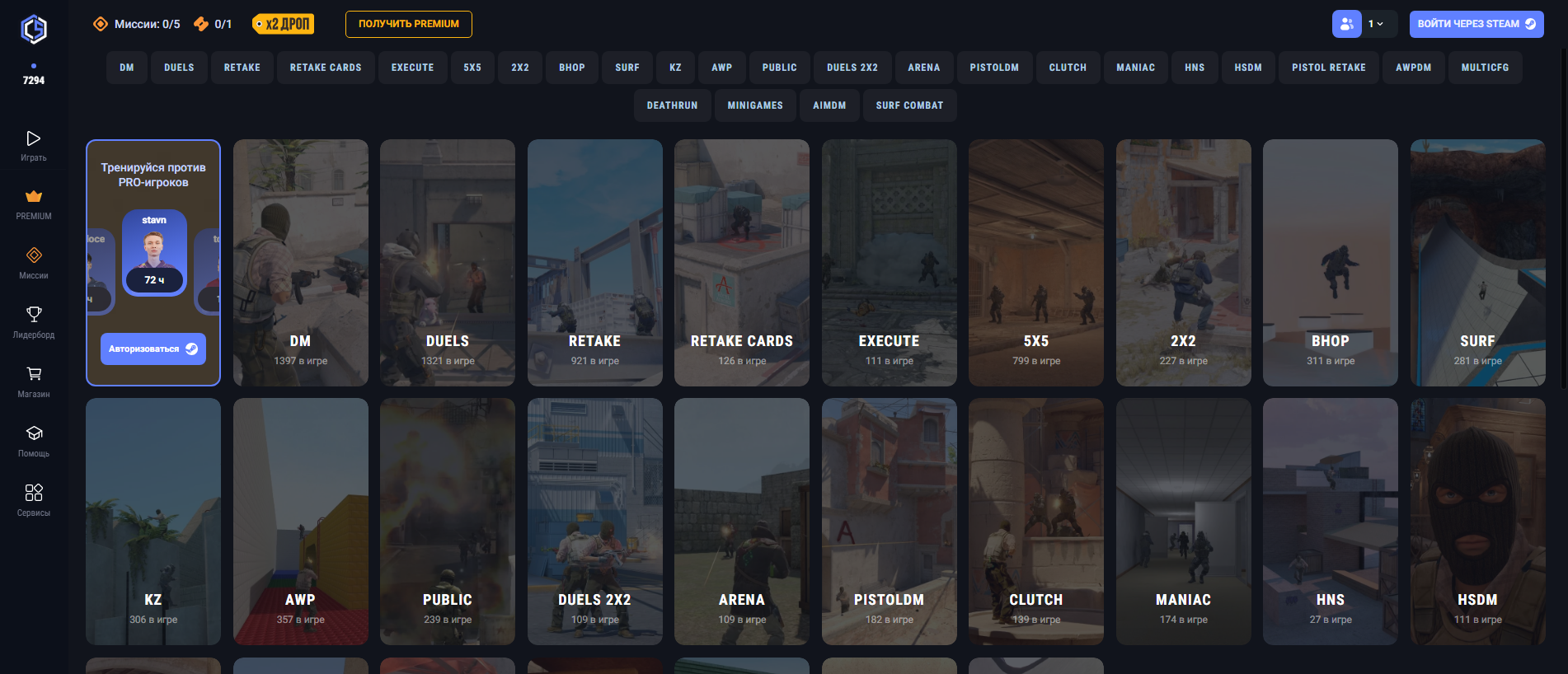The height and width of the screenshot is (674, 1568).
Task: Select the RETAKE CARDS mode tab
Action: 326,68
